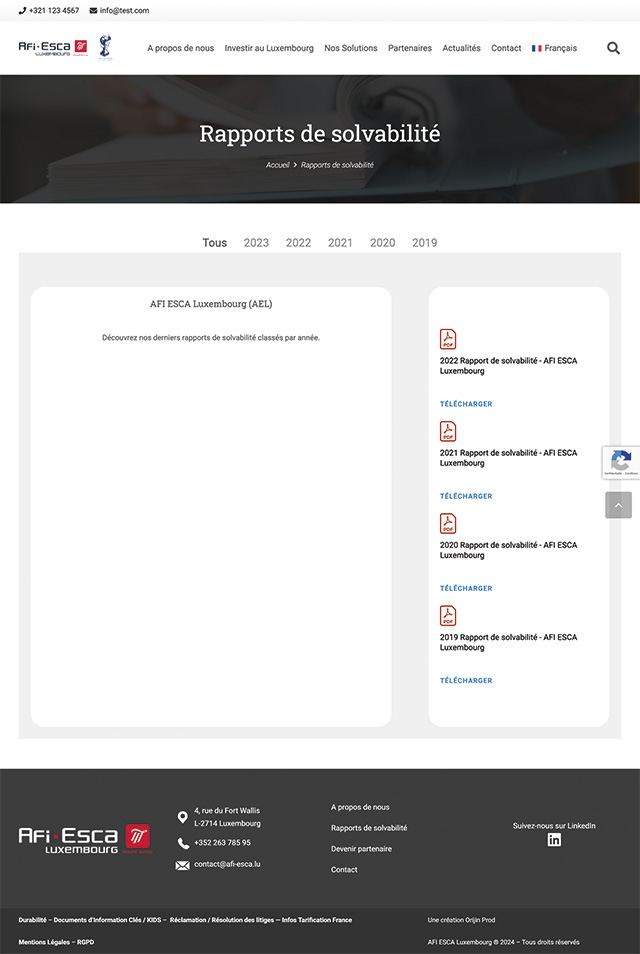Click the blue emblem logo beside AFI ESCA
Viewport: 640px width, 954px height.
point(105,47)
